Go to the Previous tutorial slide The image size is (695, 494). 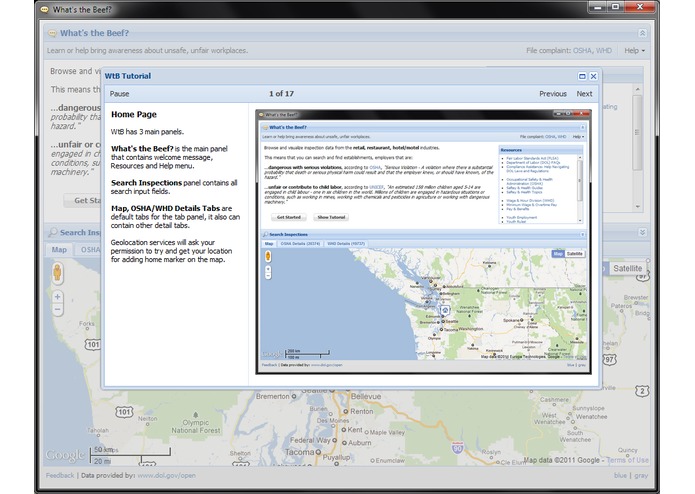(x=553, y=94)
